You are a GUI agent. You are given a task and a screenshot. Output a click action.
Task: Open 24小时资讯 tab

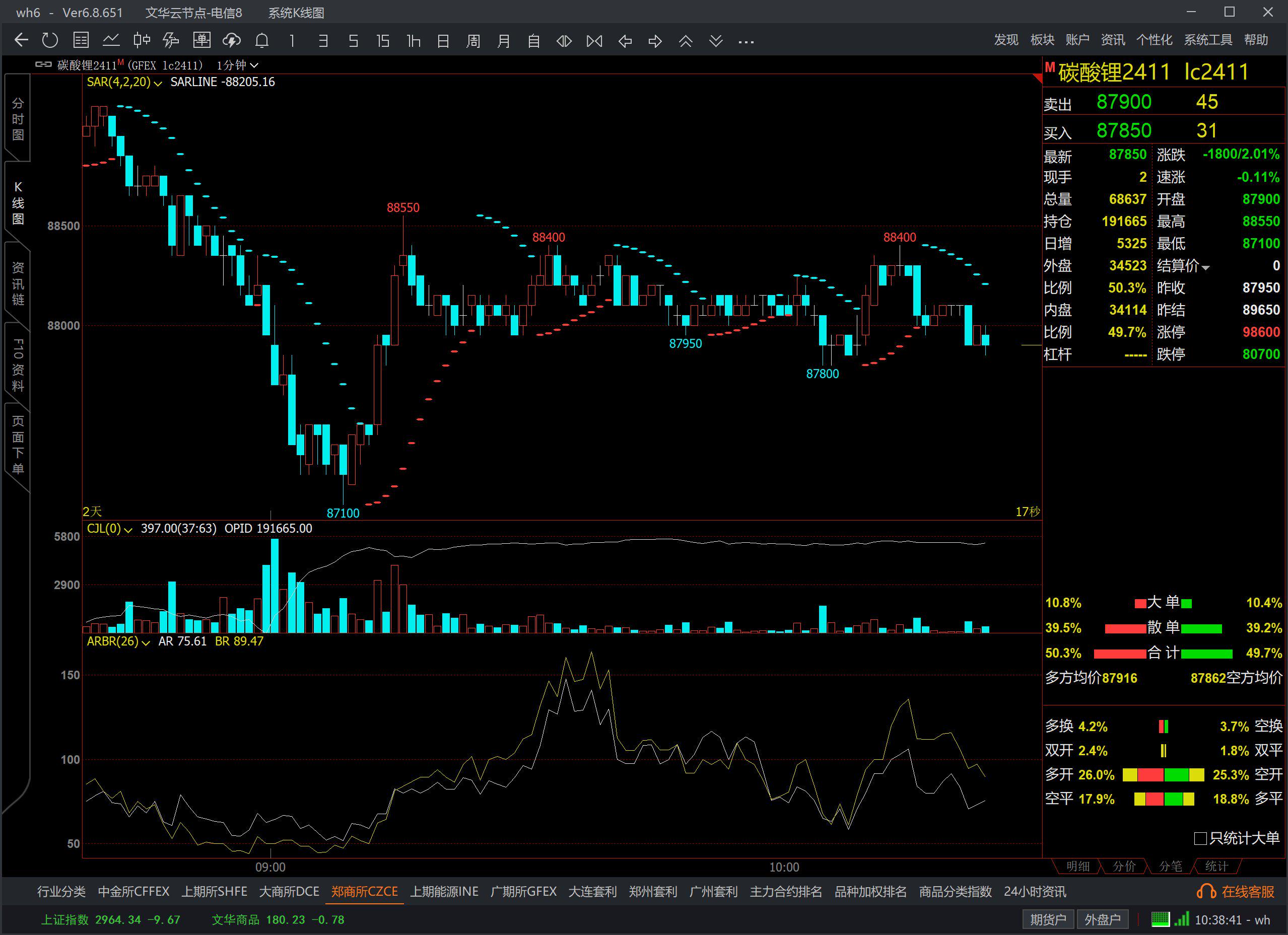point(1035,891)
